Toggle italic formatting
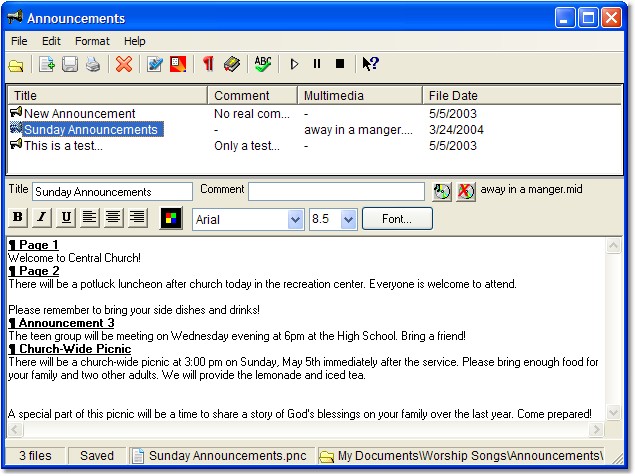This screenshot has height=476, width=635. pos(42,218)
